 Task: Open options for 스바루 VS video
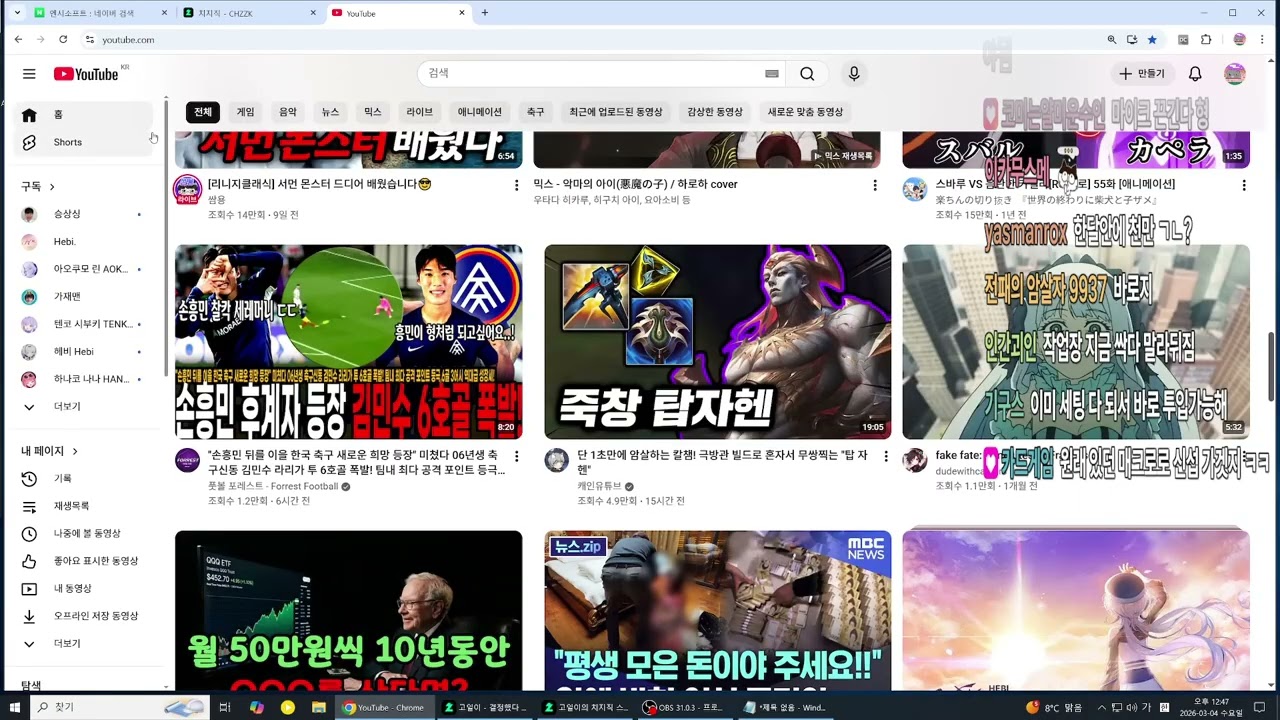coord(1244,186)
